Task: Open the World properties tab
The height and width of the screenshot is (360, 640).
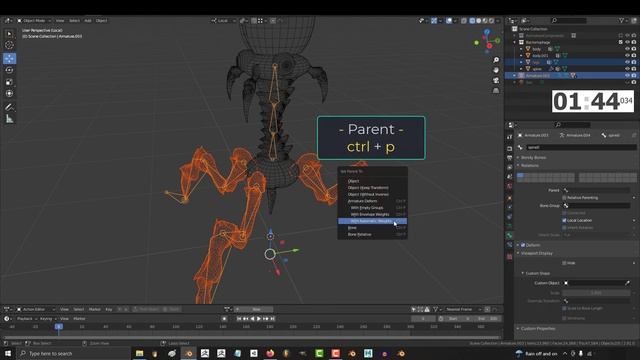Action: tap(509, 187)
